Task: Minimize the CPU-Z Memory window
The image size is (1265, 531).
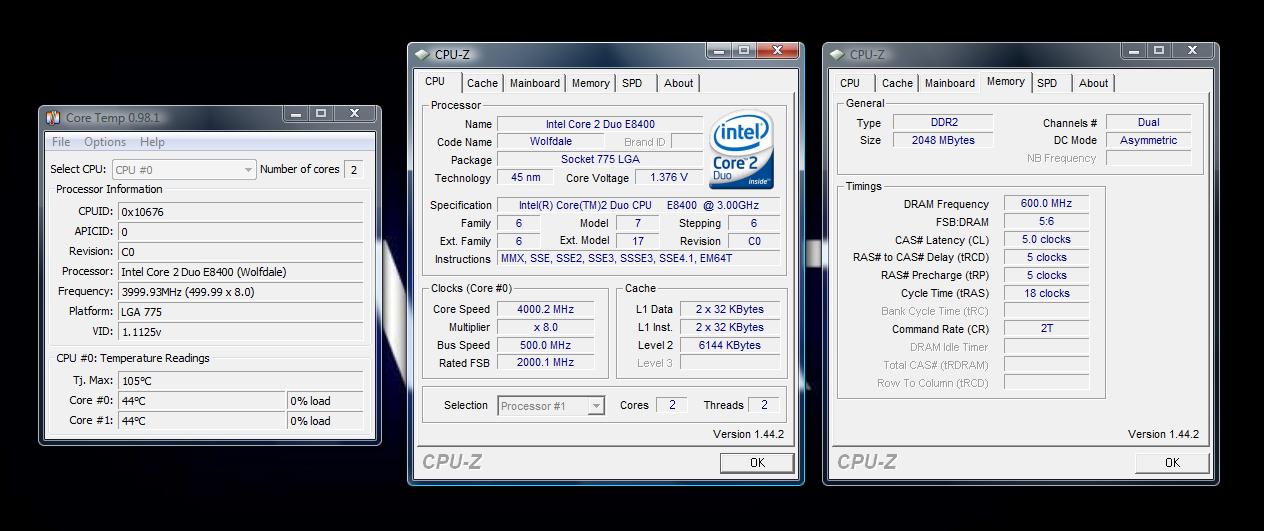Action: tap(1134, 51)
